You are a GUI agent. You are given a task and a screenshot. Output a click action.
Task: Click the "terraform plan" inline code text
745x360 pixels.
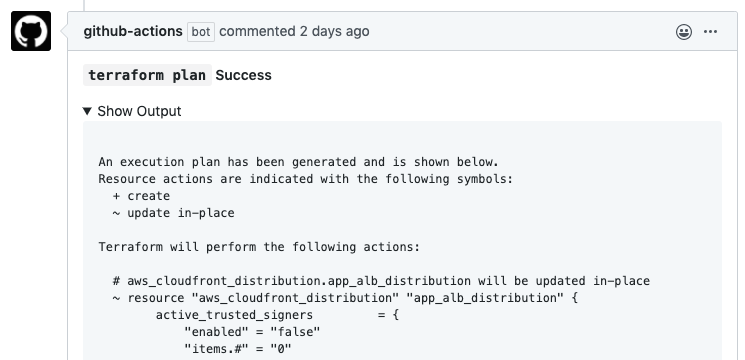(147, 75)
